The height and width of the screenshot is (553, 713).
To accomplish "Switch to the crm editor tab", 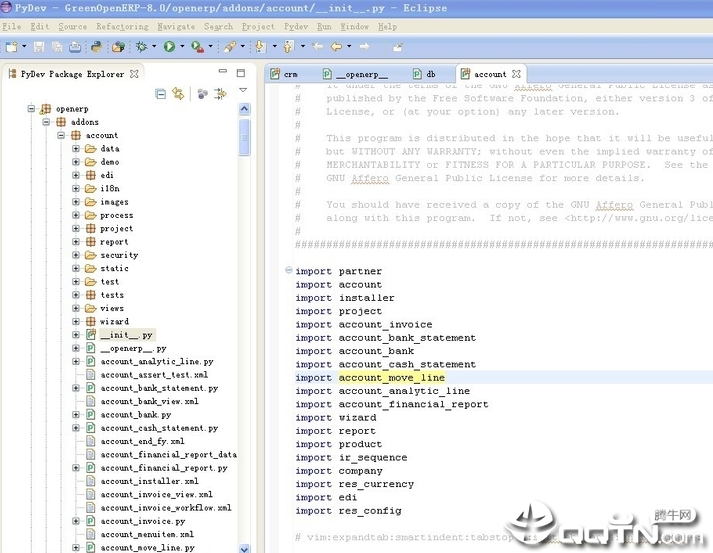I will pyautogui.click(x=284, y=74).
